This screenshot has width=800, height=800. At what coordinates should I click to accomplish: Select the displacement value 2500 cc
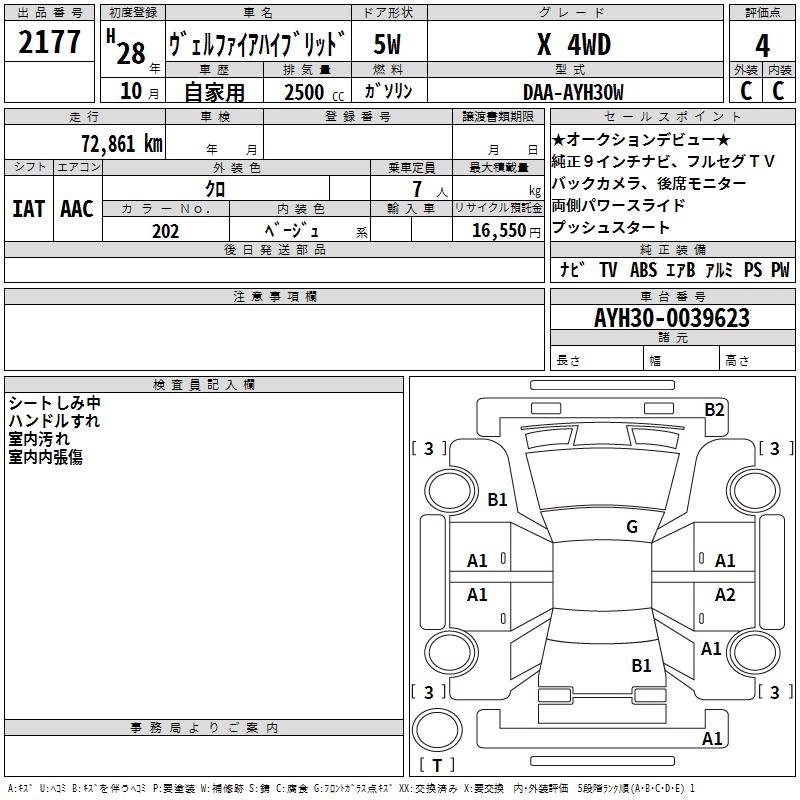(x=314, y=92)
